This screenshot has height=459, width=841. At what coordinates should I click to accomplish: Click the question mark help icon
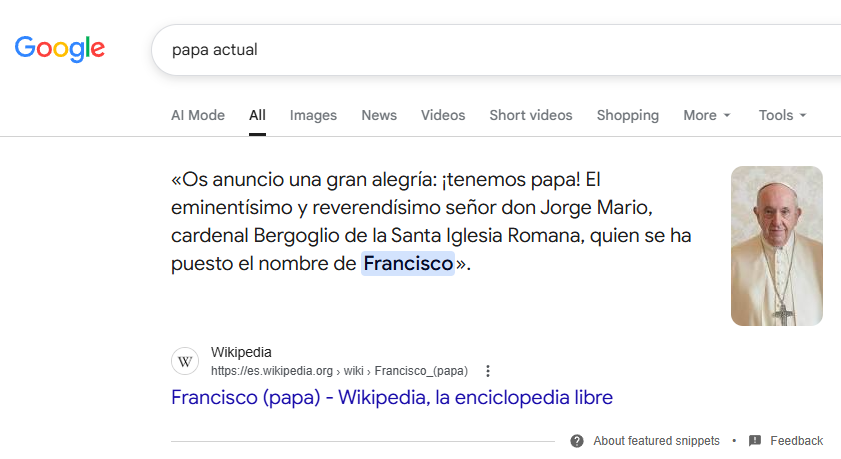click(577, 441)
